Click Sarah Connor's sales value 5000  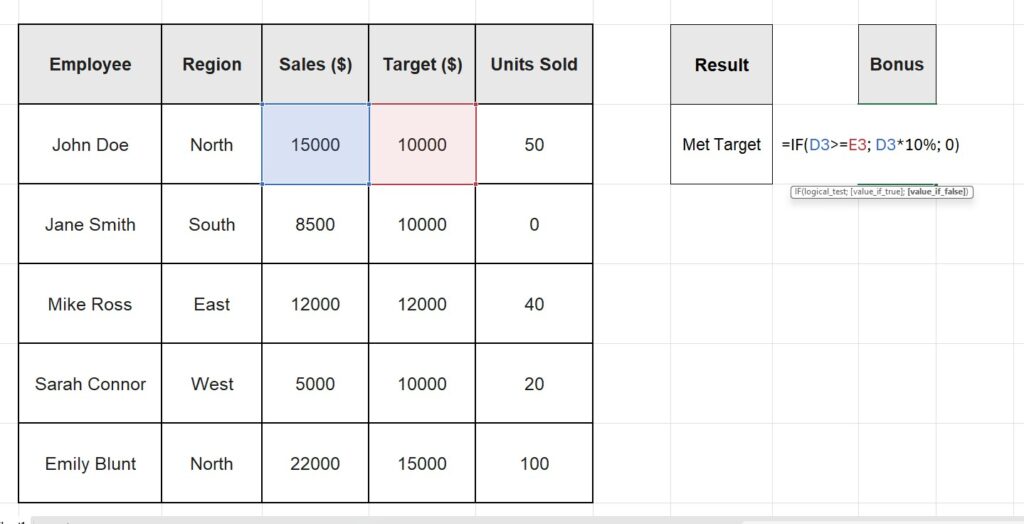pyautogui.click(x=315, y=384)
